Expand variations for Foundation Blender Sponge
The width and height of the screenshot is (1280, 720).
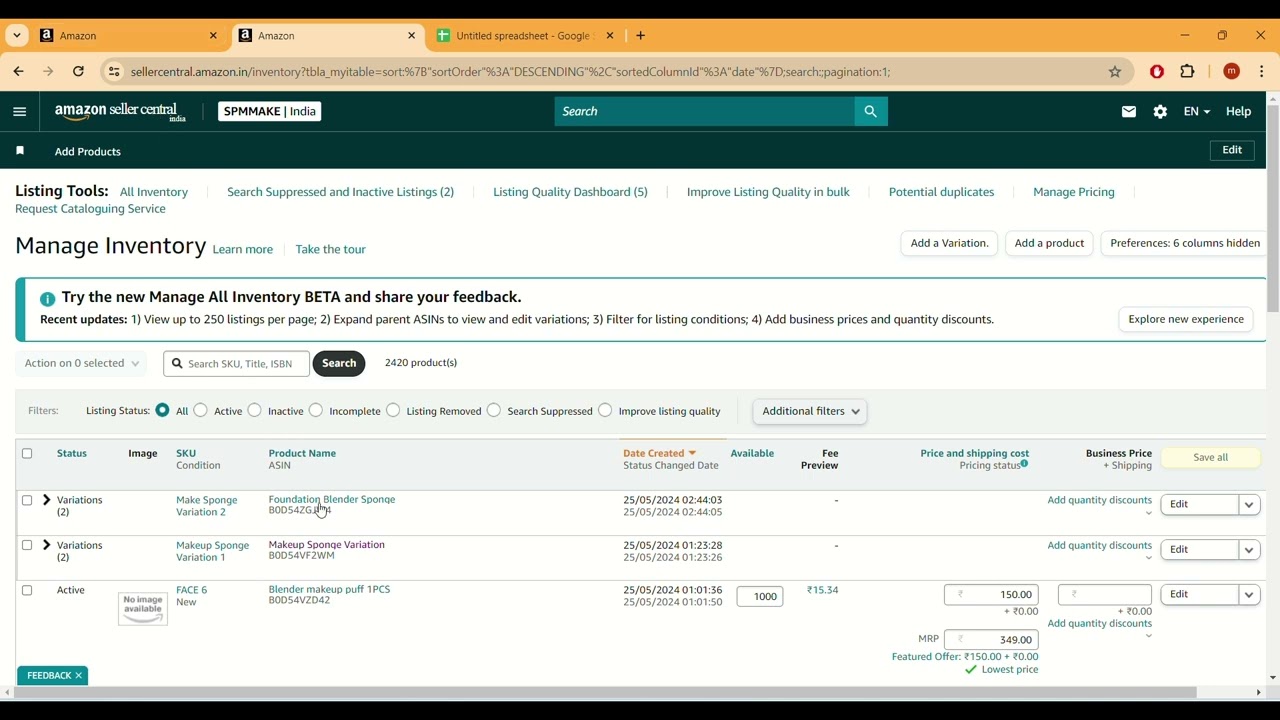point(46,500)
